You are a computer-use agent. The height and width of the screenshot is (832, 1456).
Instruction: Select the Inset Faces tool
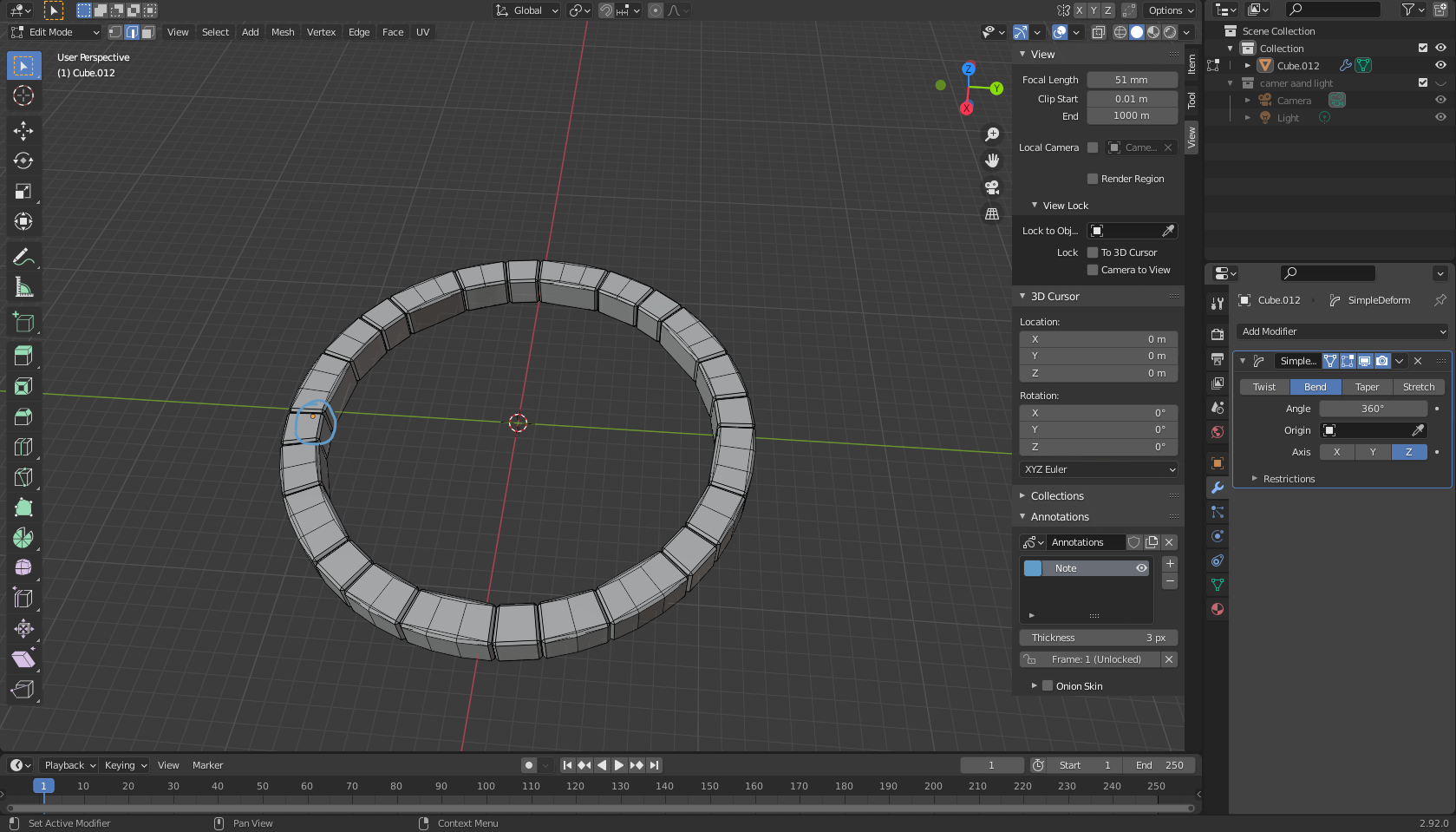click(x=23, y=386)
